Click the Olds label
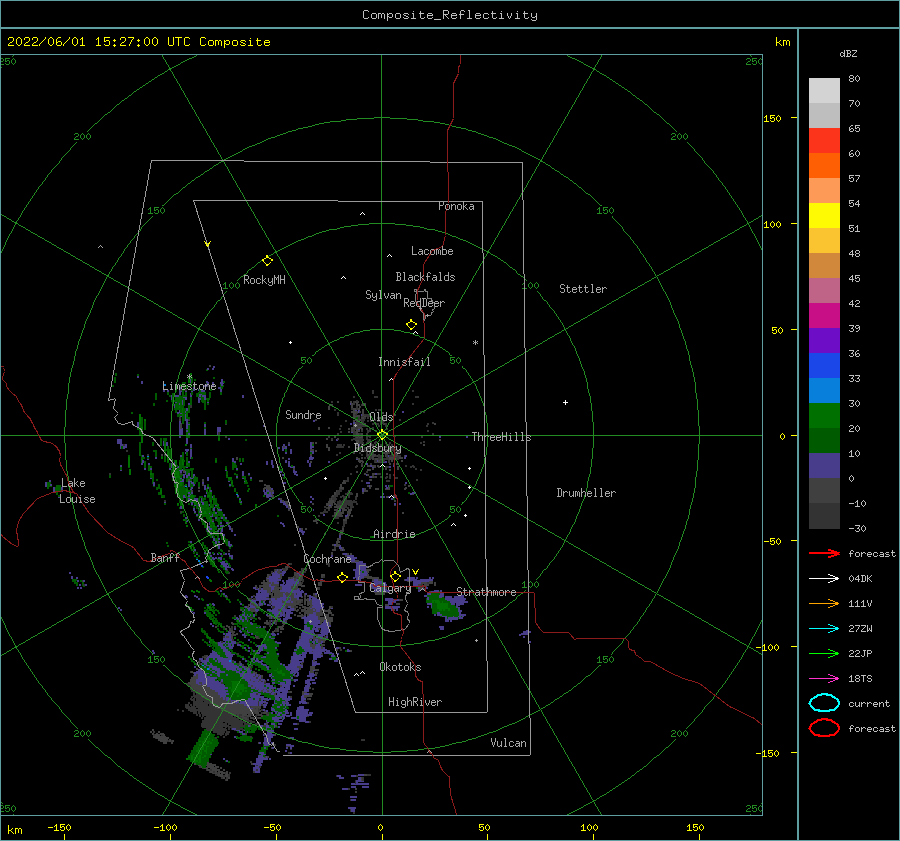This screenshot has height=841, width=900. click(x=381, y=417)
